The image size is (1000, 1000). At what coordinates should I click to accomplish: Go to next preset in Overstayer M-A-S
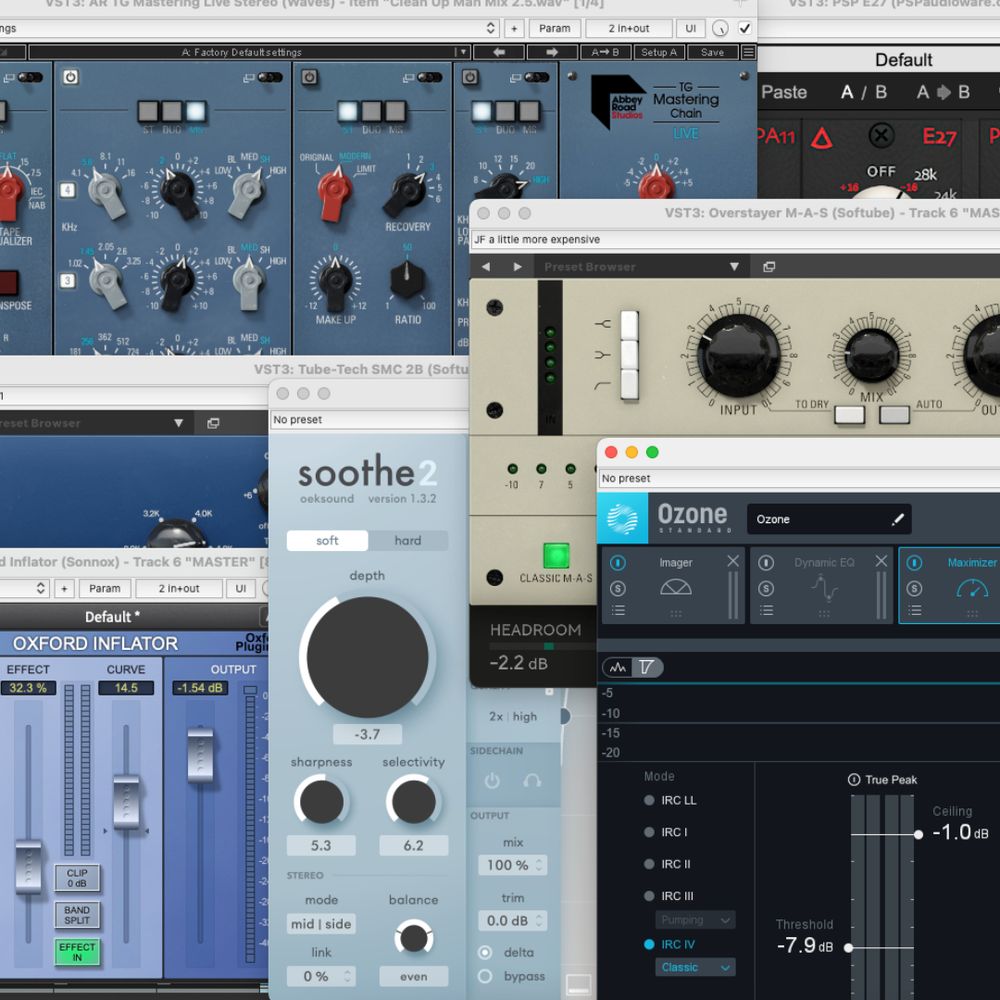pyautogui.click(x=517, y=267)
